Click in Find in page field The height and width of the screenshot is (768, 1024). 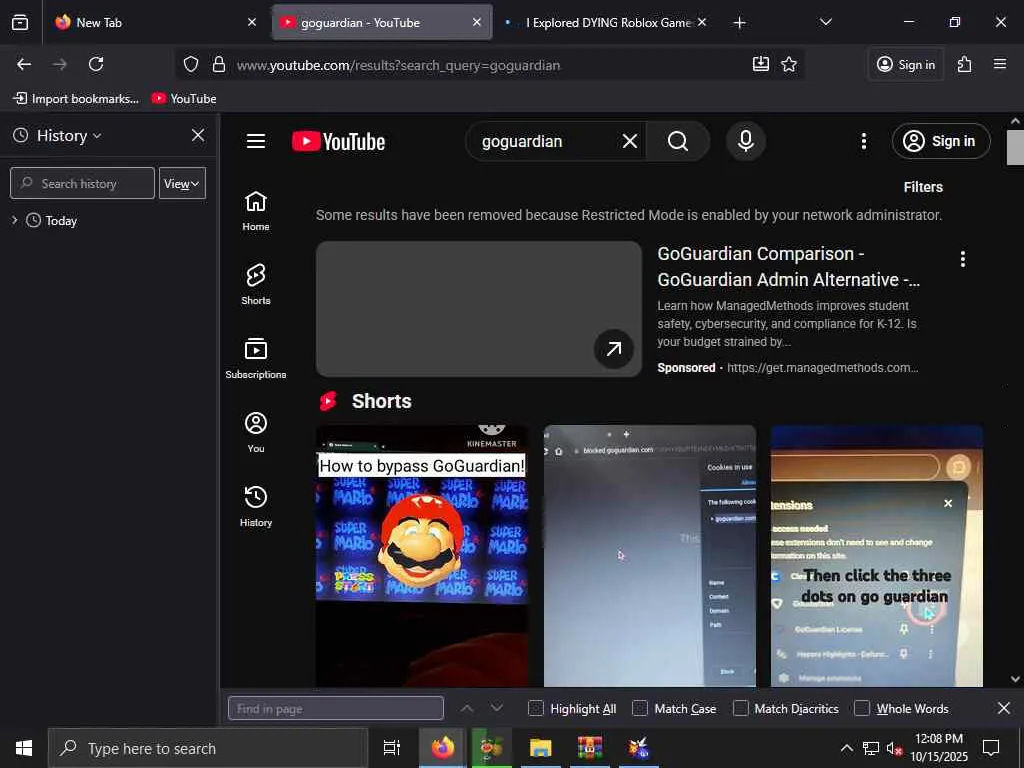click(336, 709)
